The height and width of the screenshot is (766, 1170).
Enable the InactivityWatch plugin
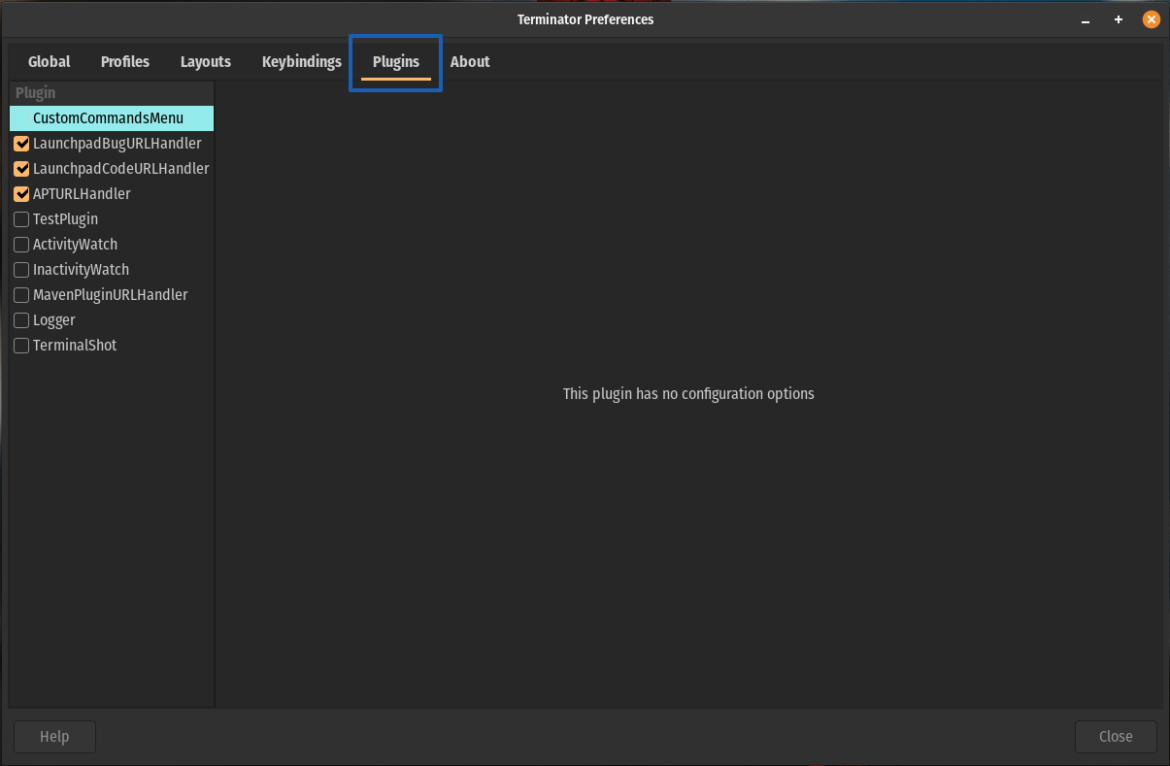click(21, 269)
